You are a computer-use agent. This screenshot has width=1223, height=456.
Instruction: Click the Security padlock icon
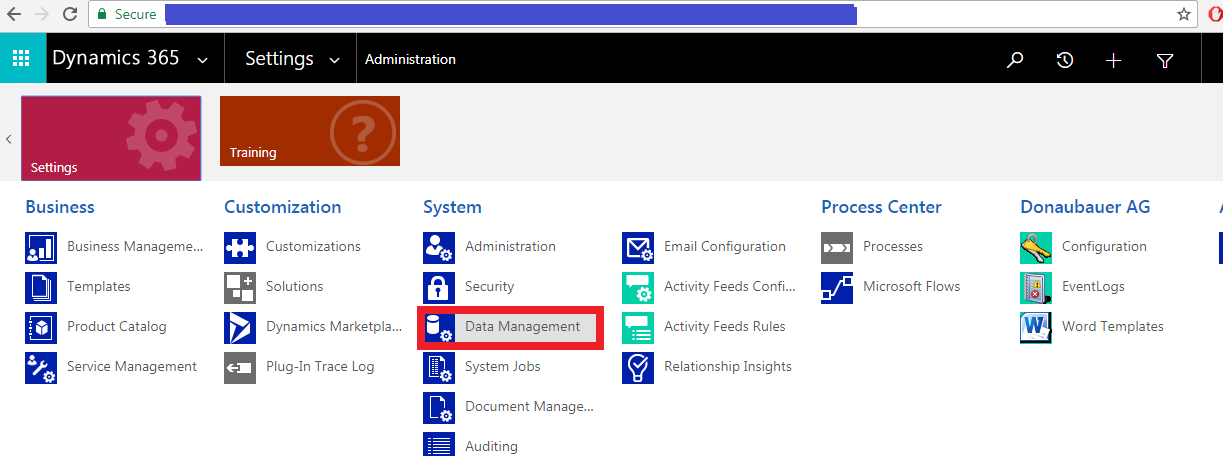(x=439, y=287)
